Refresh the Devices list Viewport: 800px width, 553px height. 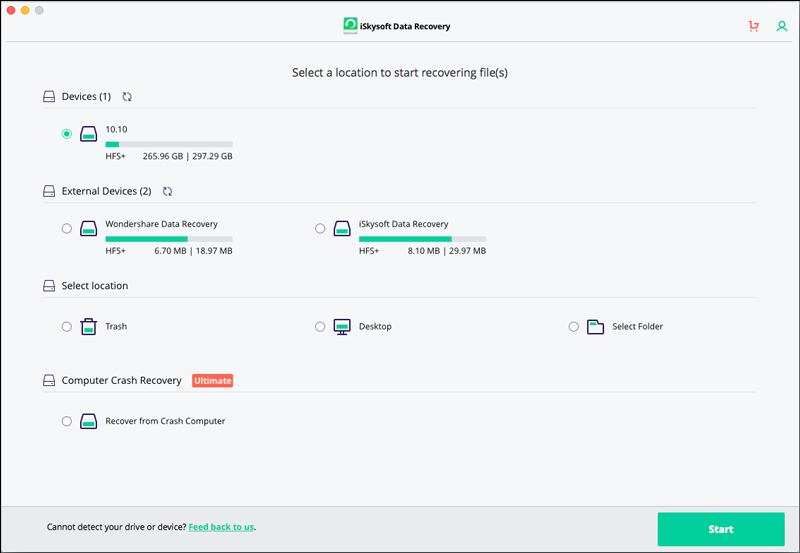(x=127, y=96)
